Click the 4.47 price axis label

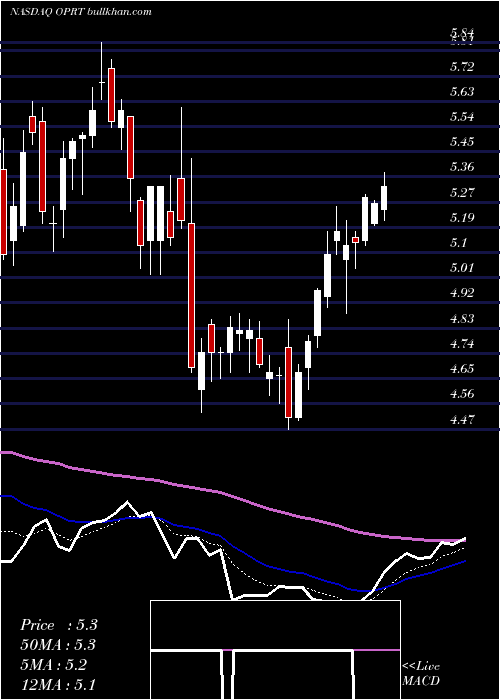(462, 420)
